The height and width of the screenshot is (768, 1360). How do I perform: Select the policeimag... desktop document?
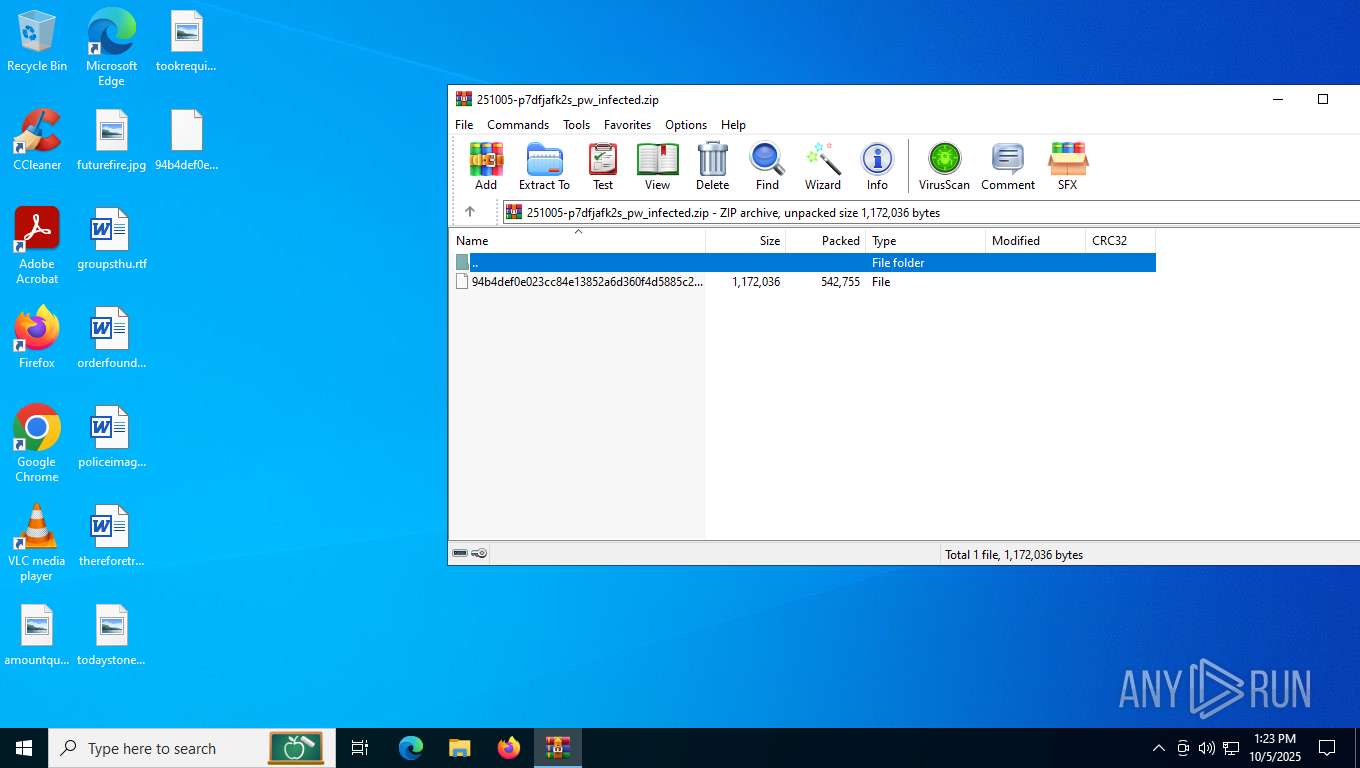tap(112, 436)
